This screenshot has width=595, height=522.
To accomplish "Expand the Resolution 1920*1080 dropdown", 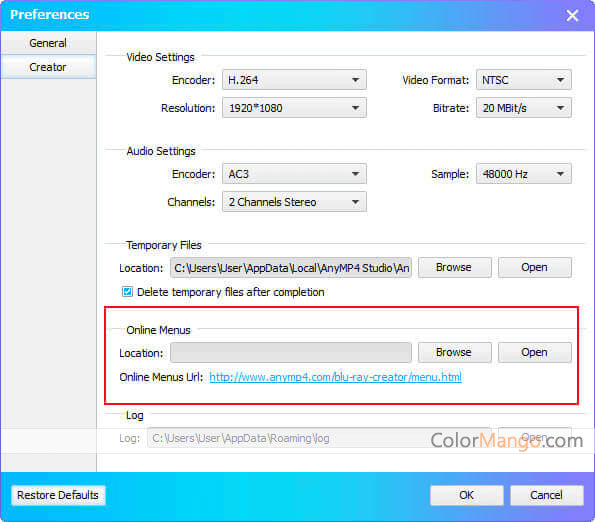I will click(294, 108).
